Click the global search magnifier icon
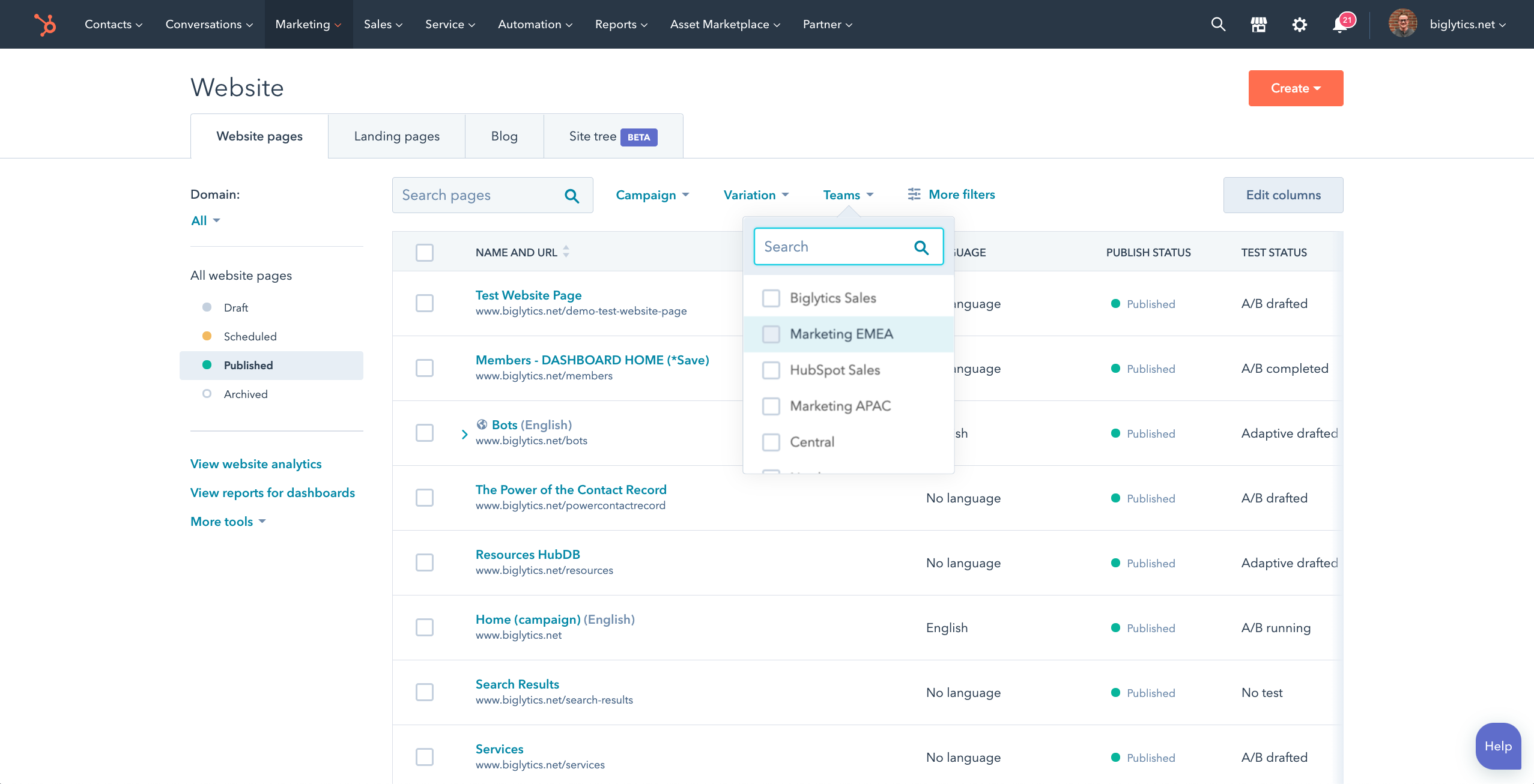 1217,24
